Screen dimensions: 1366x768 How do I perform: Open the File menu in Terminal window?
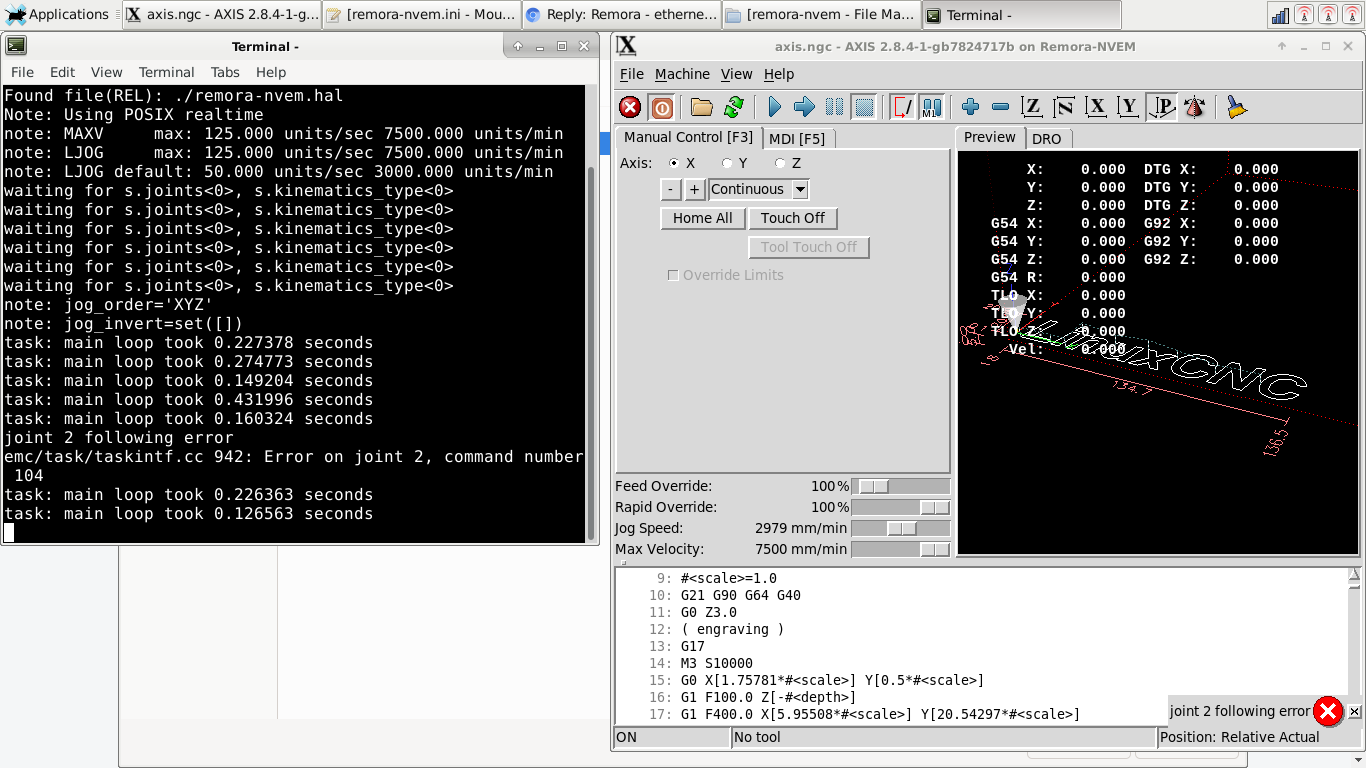[x=22, y=72]
